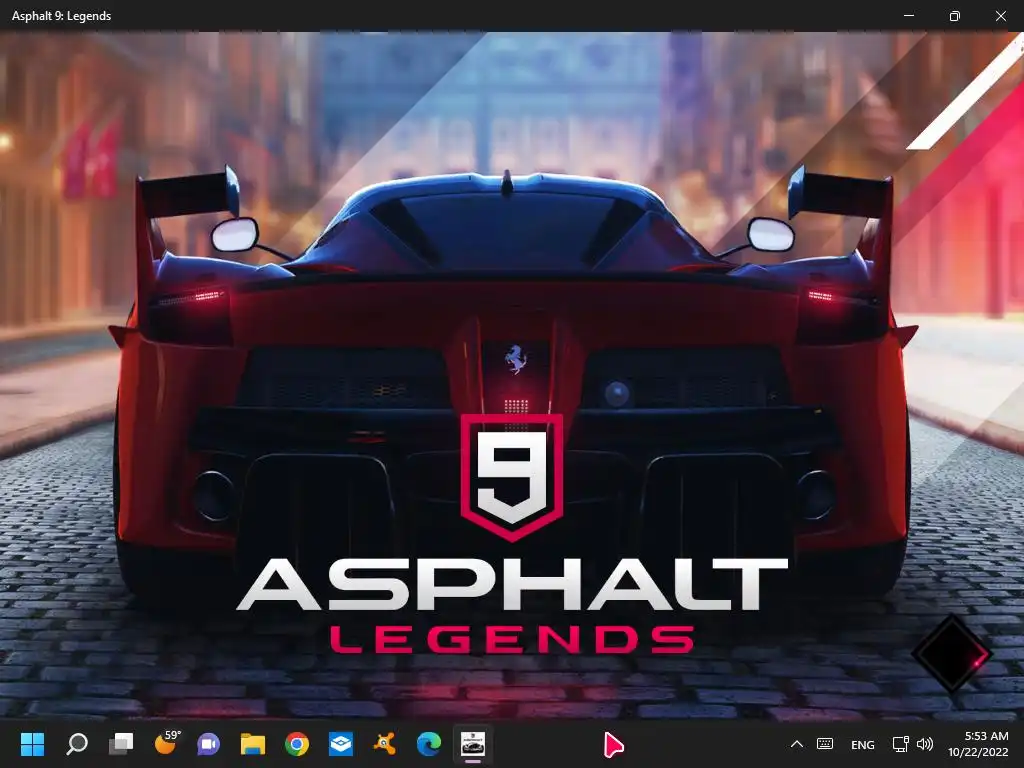Click the Asphalt 9: Legends title text
The height and width of the screenshot is (768, 1024).
tap(61, 16)
